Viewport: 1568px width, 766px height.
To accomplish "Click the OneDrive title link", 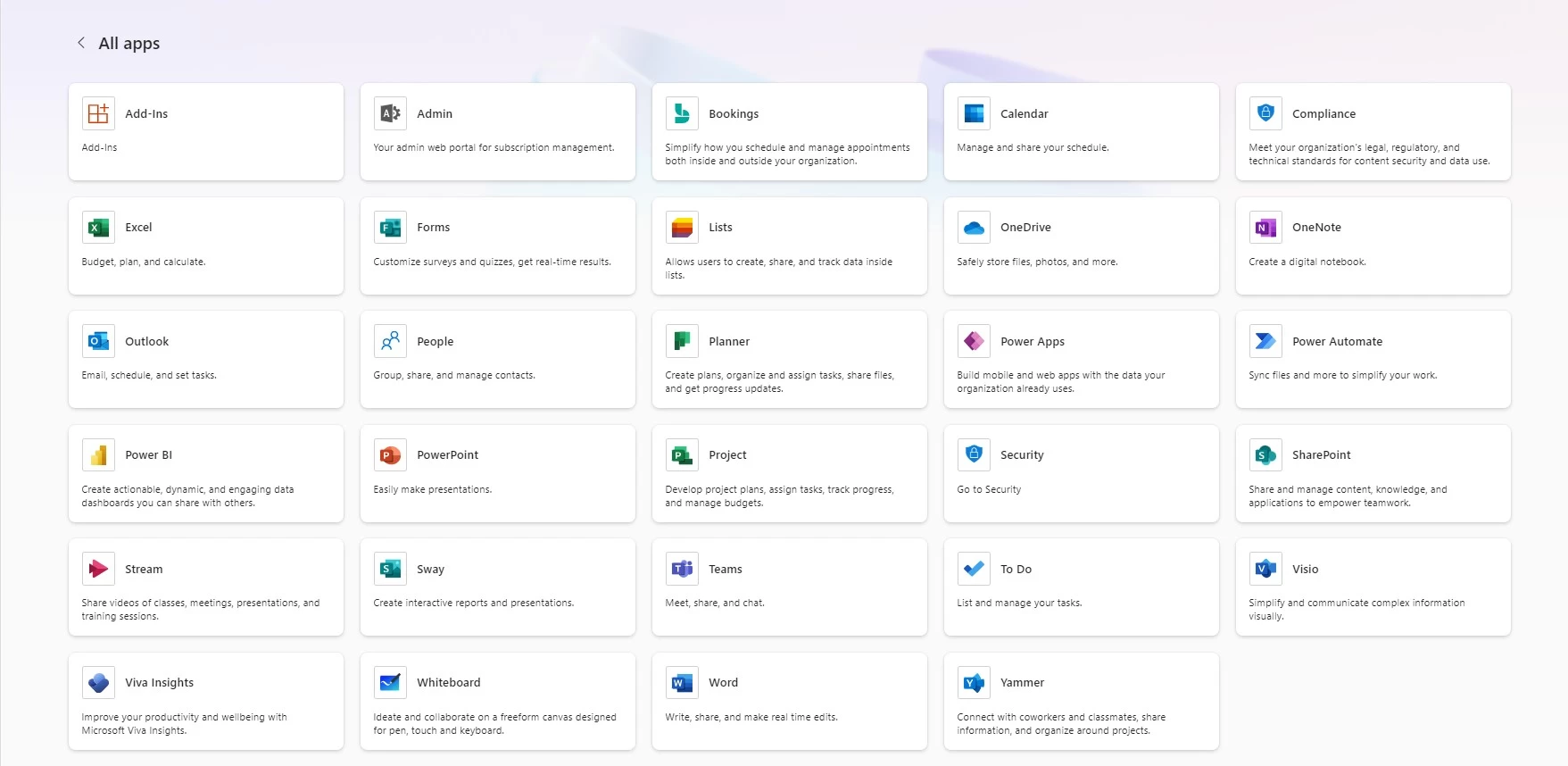I will (x=1025, y=228).
